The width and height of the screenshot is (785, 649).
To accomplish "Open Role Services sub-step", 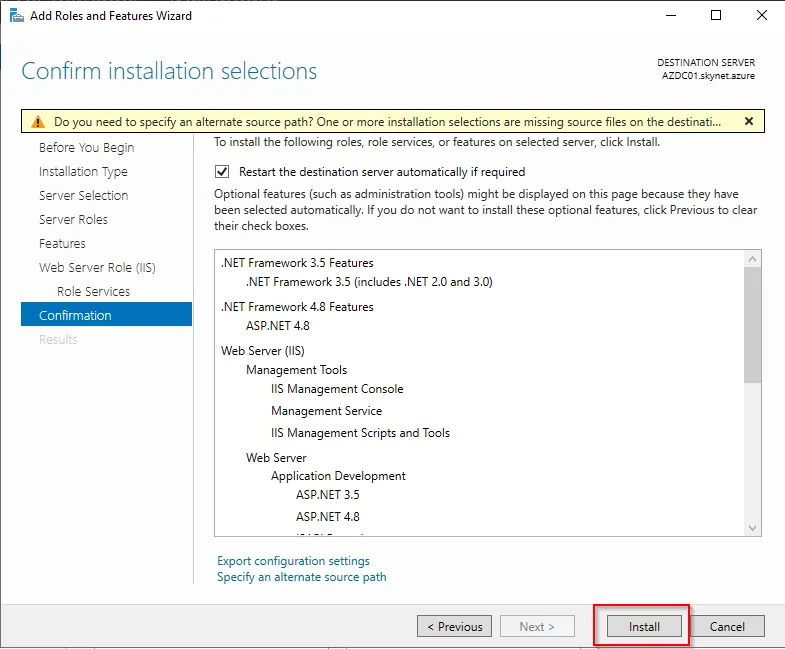I will click(x=93, y=291).
